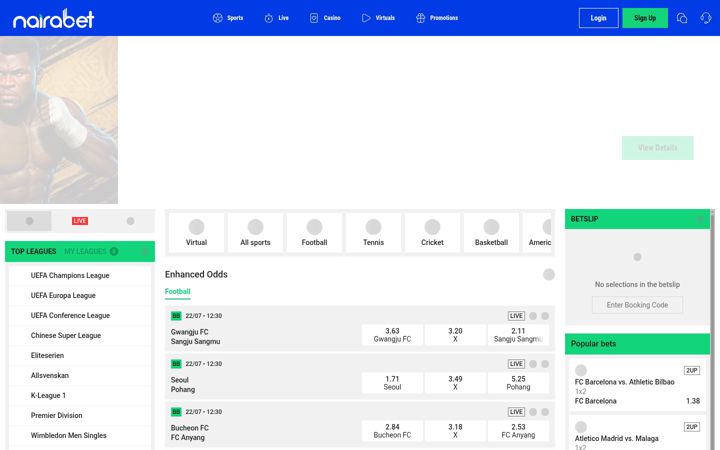The width and height of the screenshot is (720, 450).
Task: Open UEFA Conference League
Action: [80, 315]
